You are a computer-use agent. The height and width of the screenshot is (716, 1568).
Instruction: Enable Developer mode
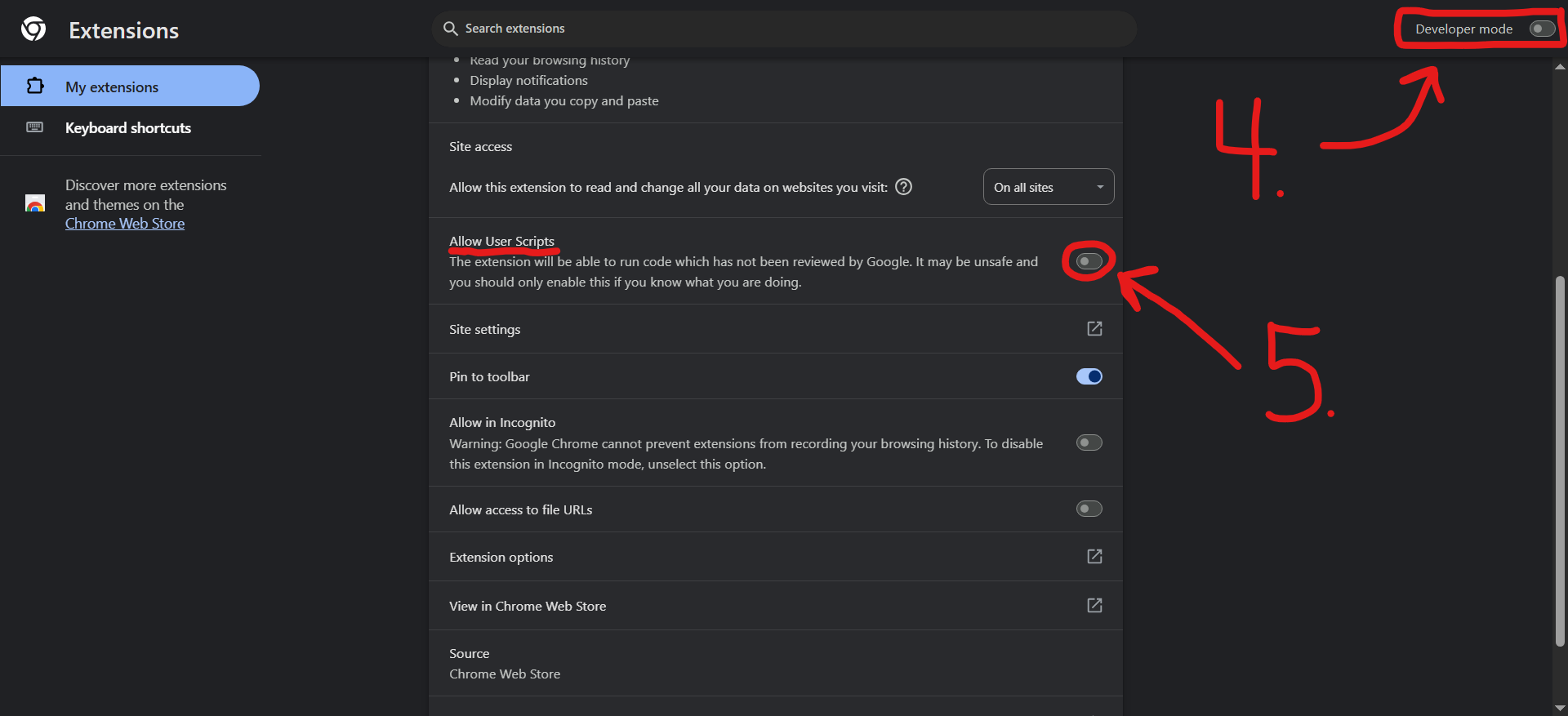(1542, 28)
